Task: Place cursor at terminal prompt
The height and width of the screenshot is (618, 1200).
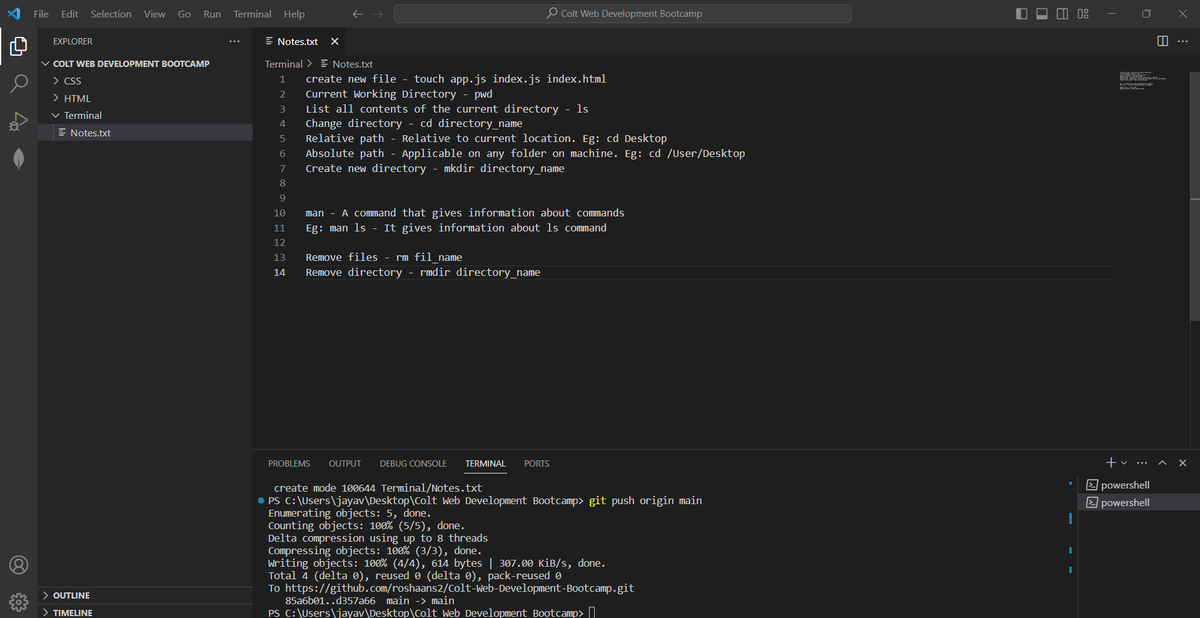Action: coord(592,613)
